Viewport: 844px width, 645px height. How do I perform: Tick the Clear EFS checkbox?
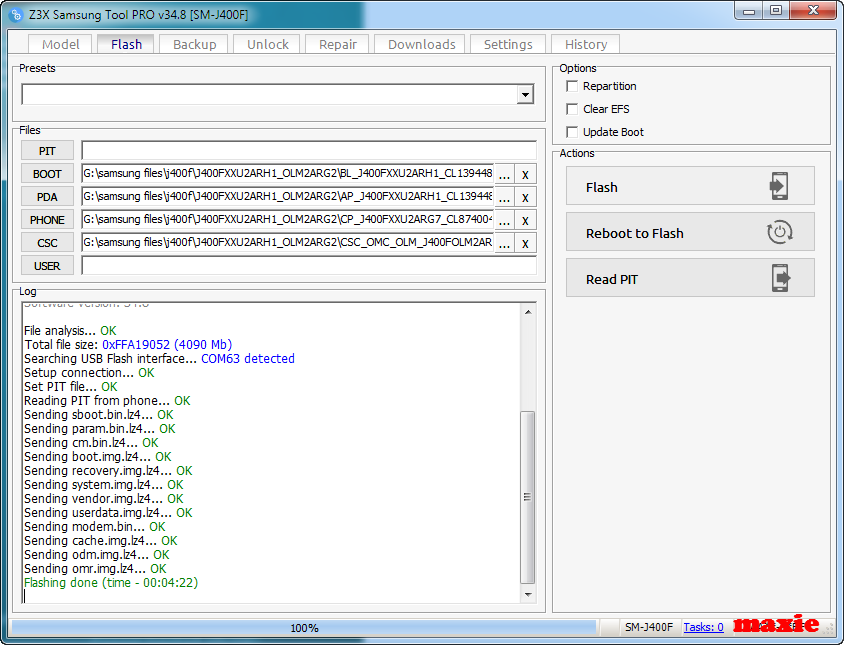[572, 109]
